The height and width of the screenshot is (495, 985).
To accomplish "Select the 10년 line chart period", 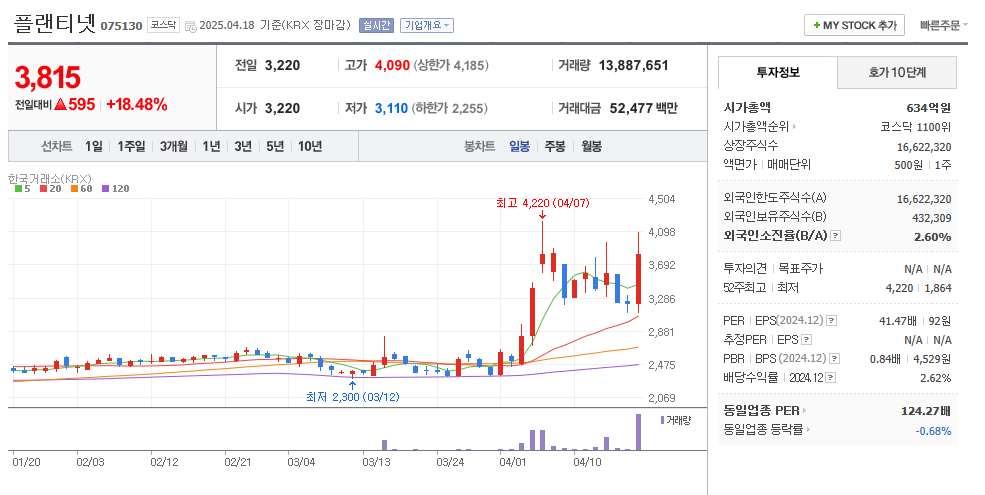I will click(x=310, y=146).
